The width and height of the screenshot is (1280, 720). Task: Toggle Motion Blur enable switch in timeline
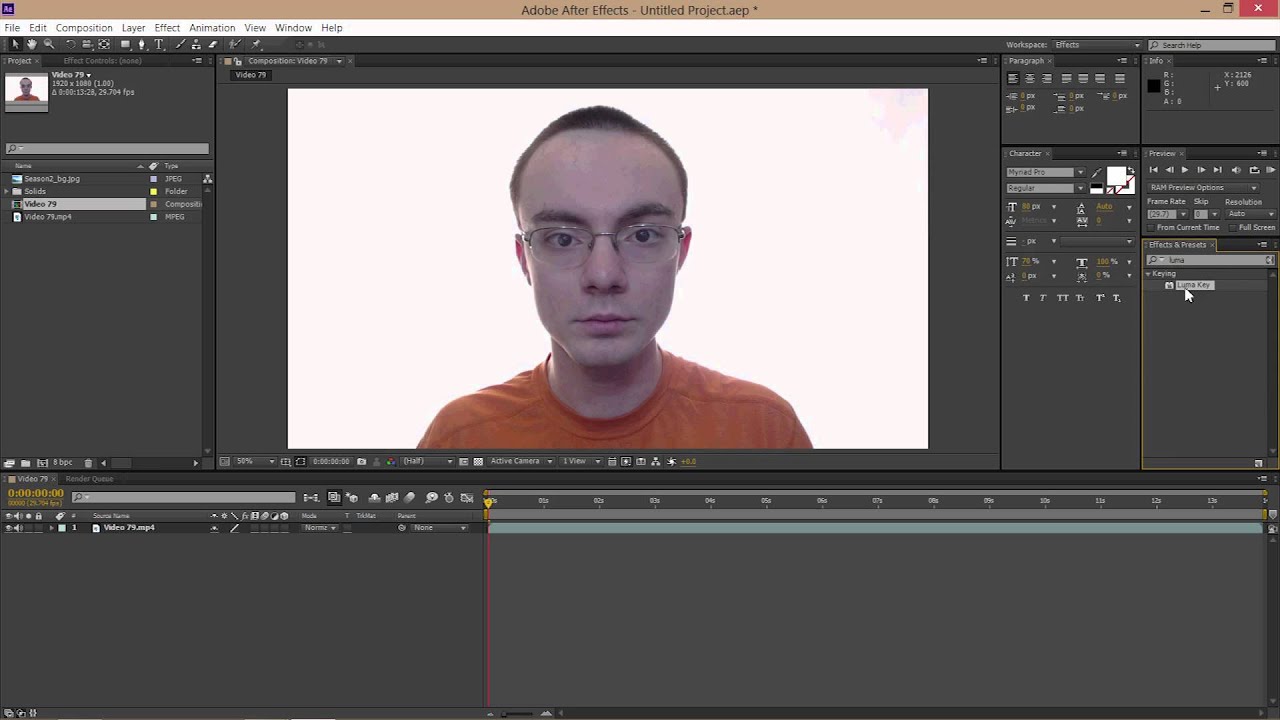(409, 497)
